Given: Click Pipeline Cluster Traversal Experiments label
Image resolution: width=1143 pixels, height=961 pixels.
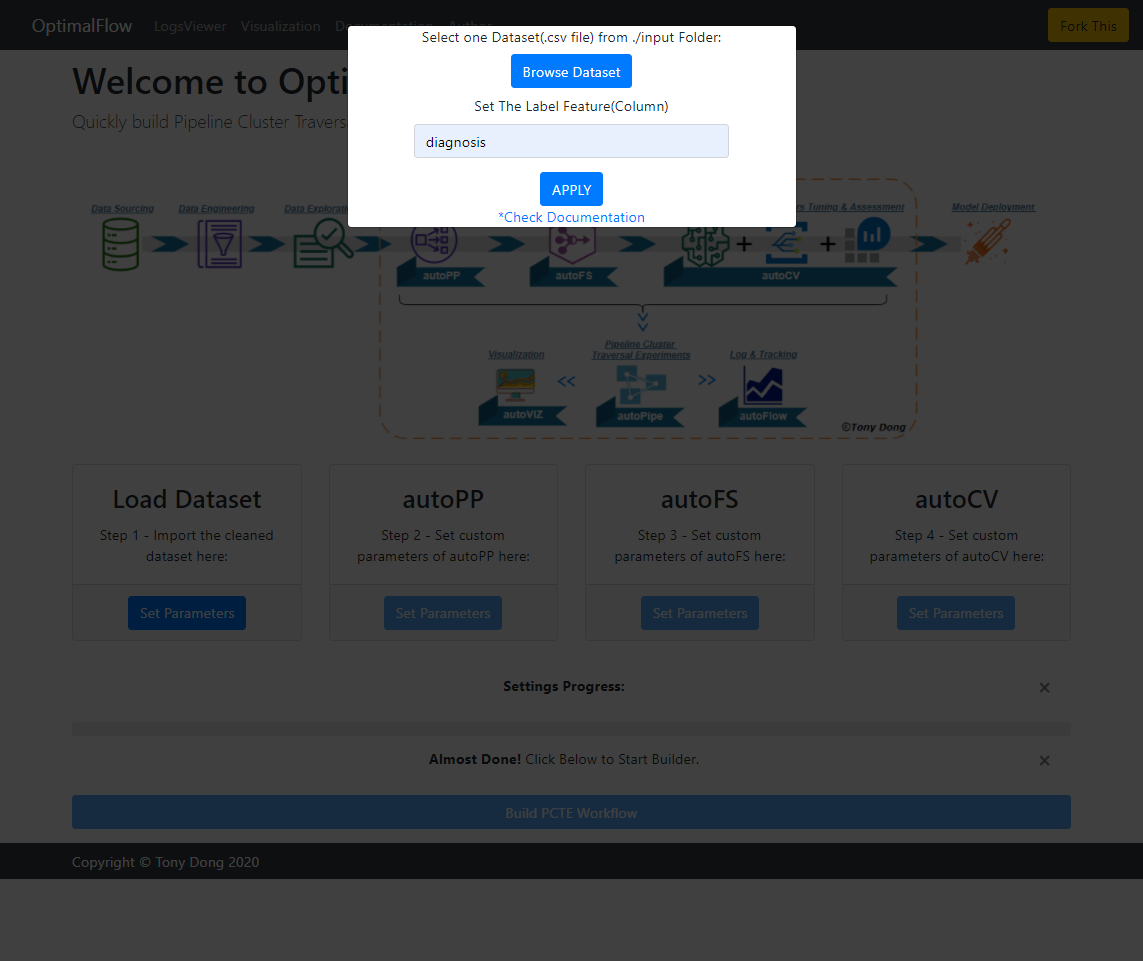Looking at the screenshot, I should tap(641, 349).
